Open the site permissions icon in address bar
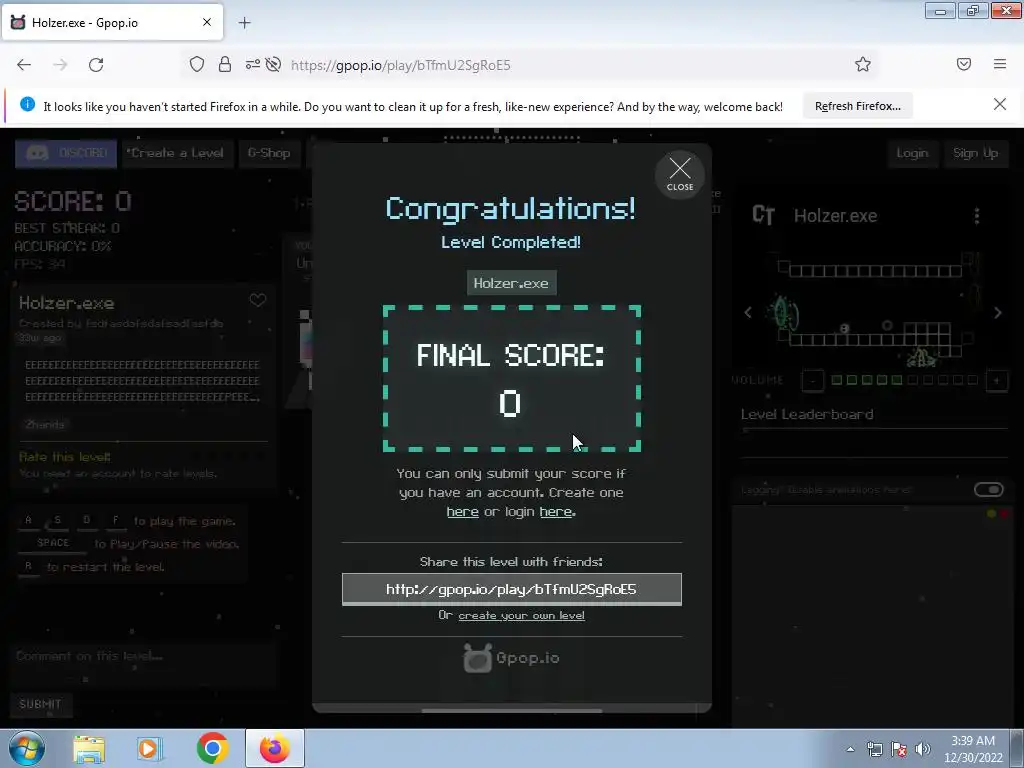Viewport: 1024px width, 768px height. 252,64
